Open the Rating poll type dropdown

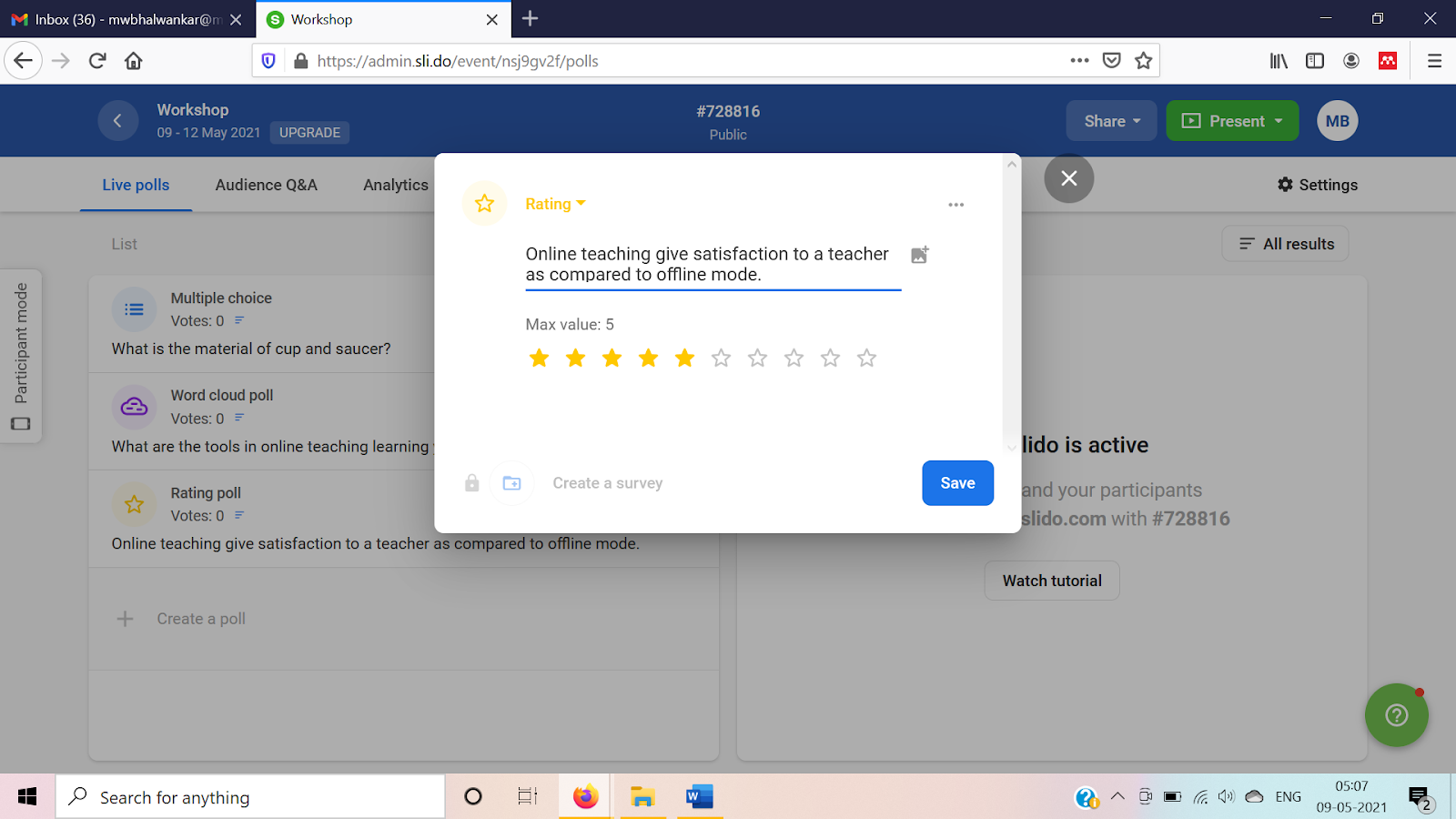[555, 204]
